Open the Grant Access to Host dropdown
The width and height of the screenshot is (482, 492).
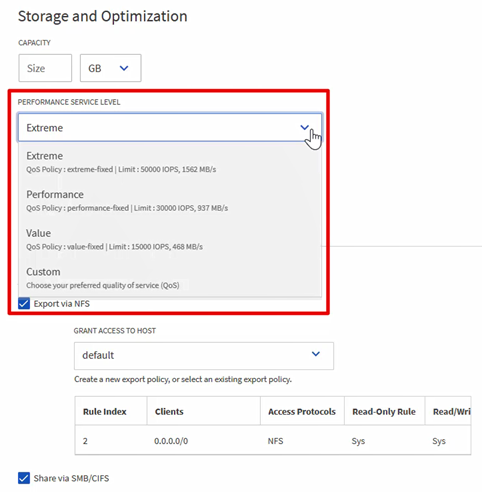point(204,356)
